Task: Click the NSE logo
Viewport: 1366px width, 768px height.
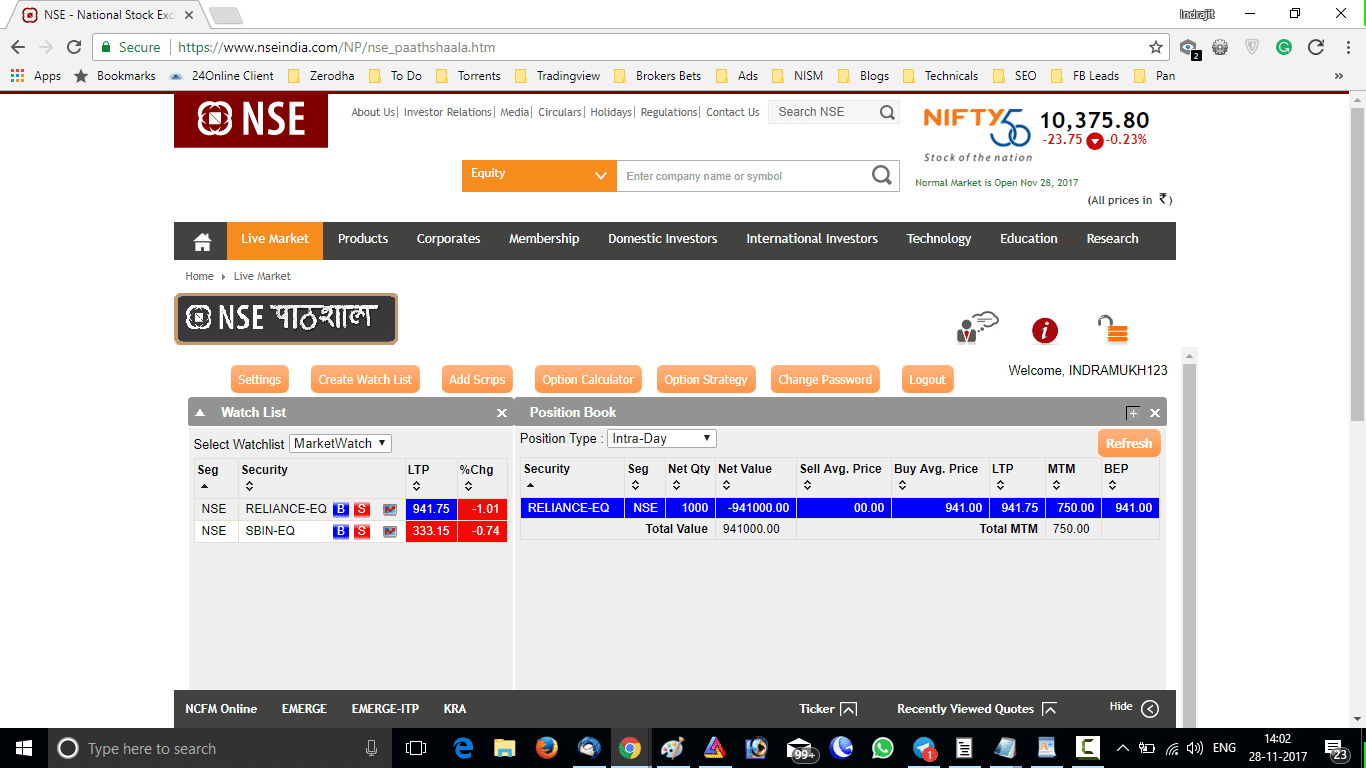Action: (251, 120)
